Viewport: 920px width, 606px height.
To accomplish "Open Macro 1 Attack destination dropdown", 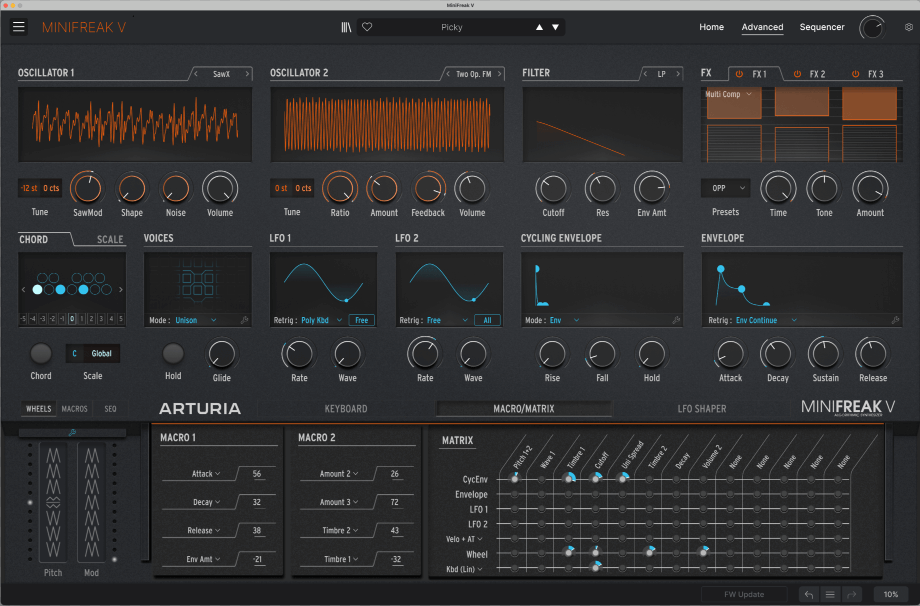I will pyautogui.click(x=206, y=474).
